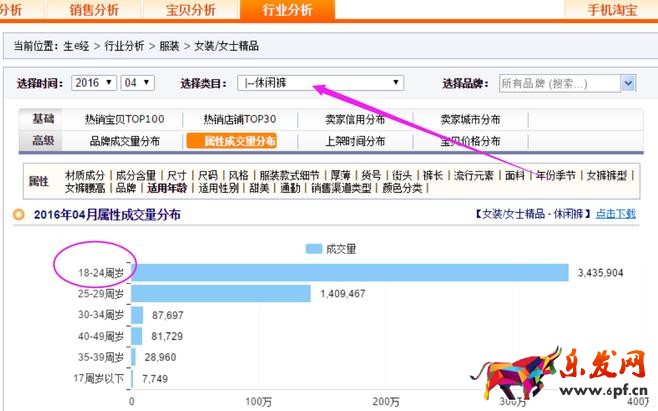658x411 pixels.
Task: Click the 点击下载 download link
Action: [x=616, y=214]
